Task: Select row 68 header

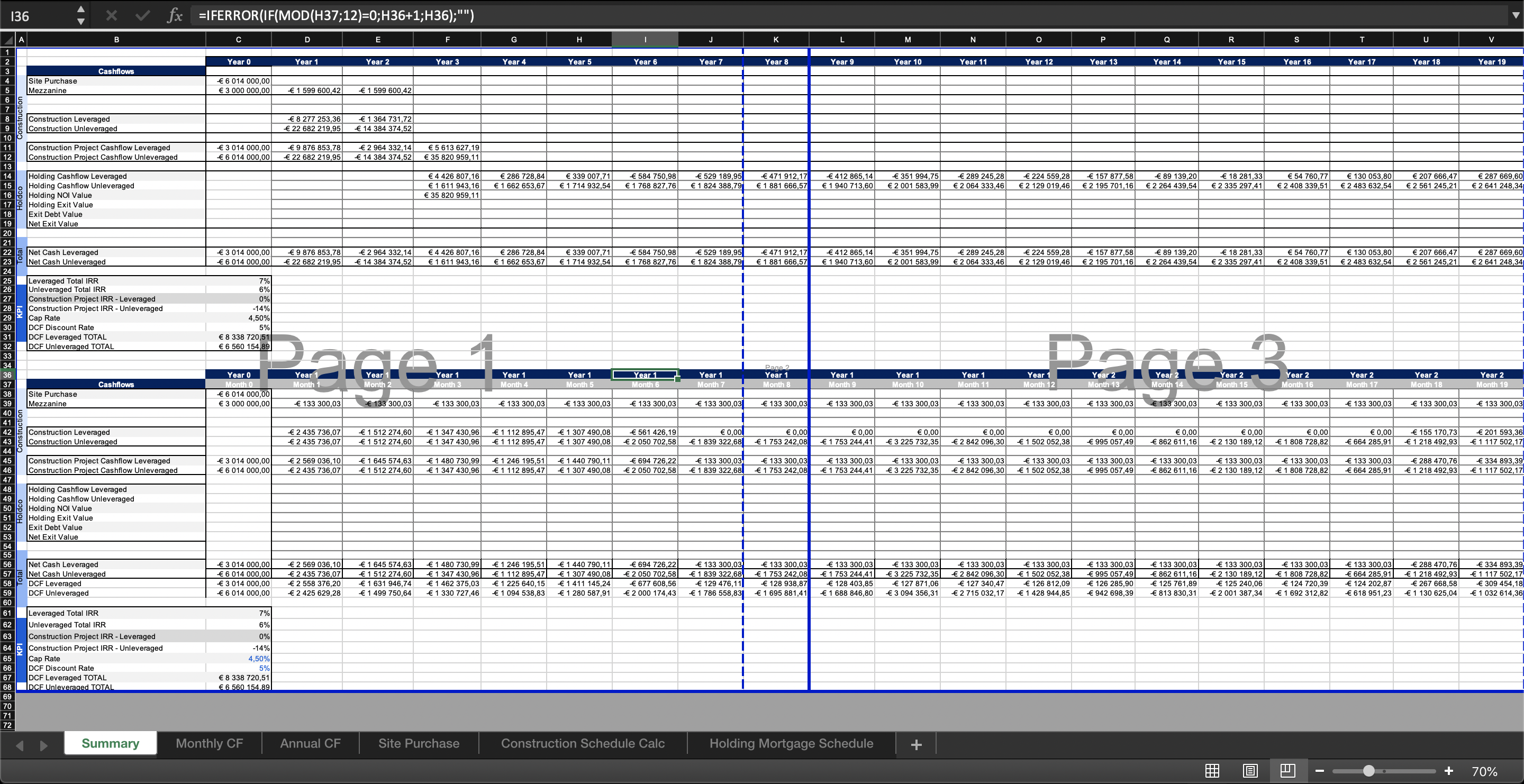Action: [8, 687]
